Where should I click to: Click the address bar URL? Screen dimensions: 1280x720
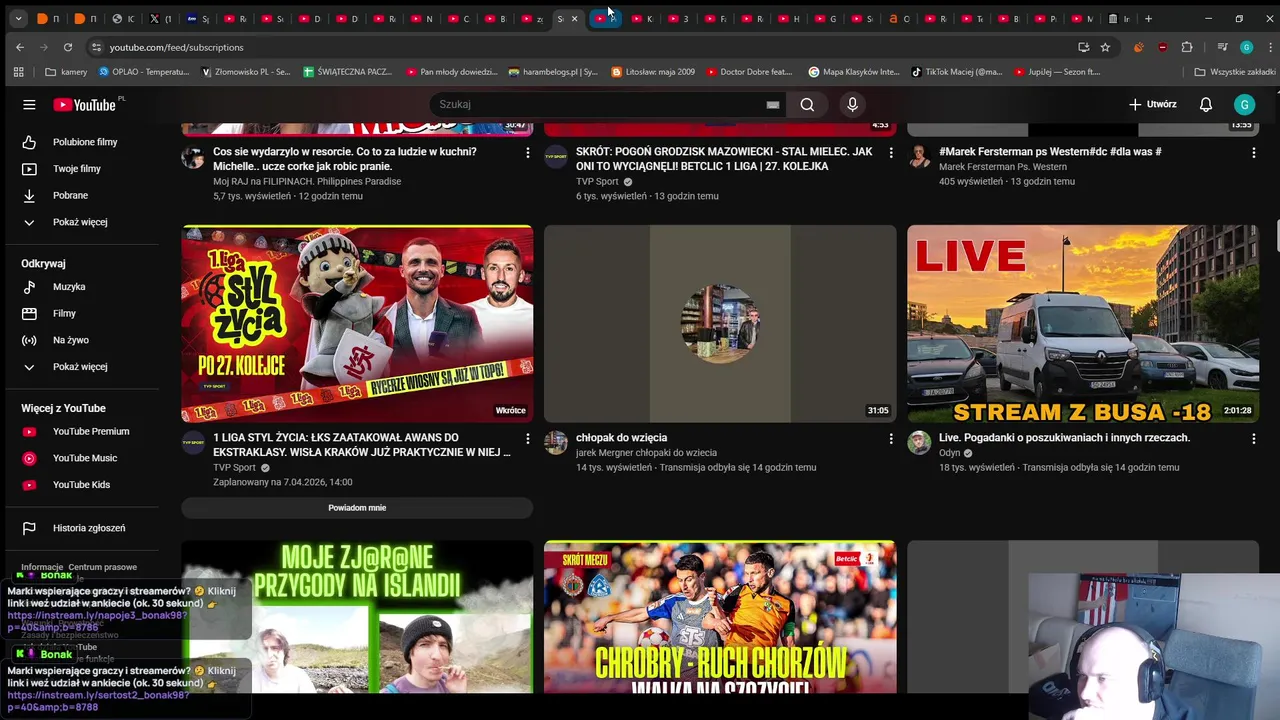coord(176,47)
